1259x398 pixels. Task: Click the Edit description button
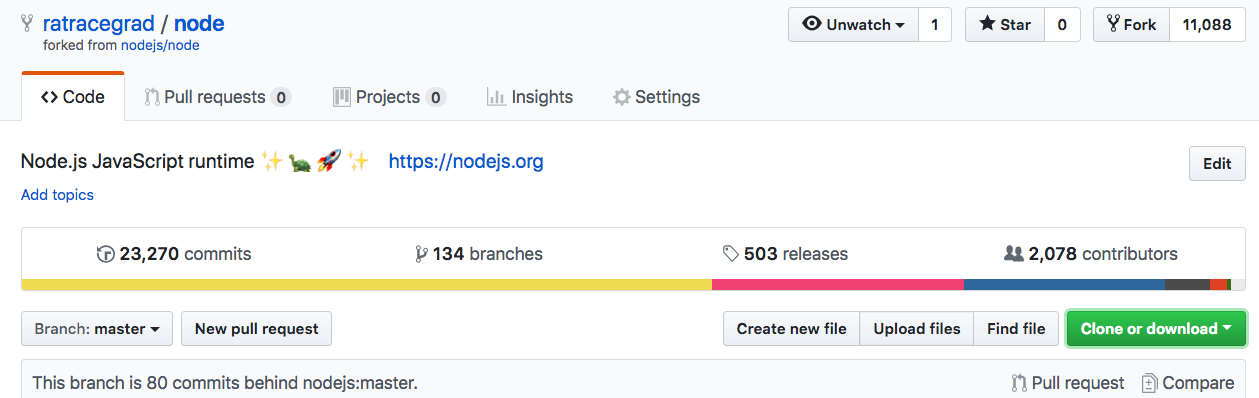[1217, 164]
